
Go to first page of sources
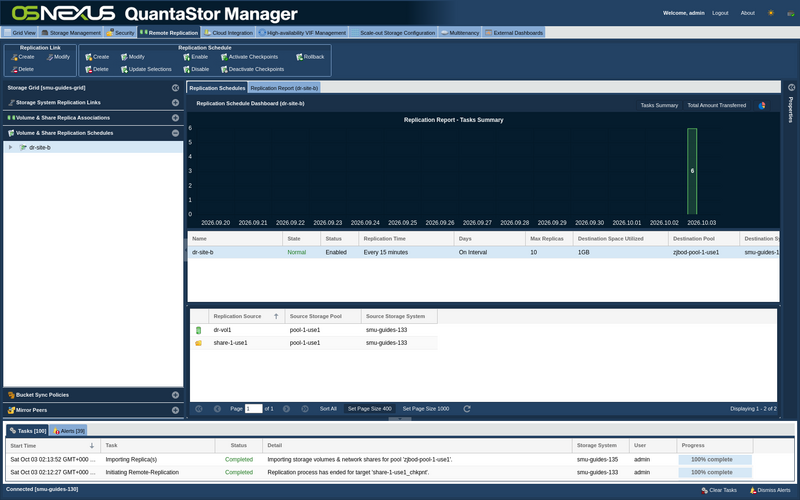pos(199,409)
